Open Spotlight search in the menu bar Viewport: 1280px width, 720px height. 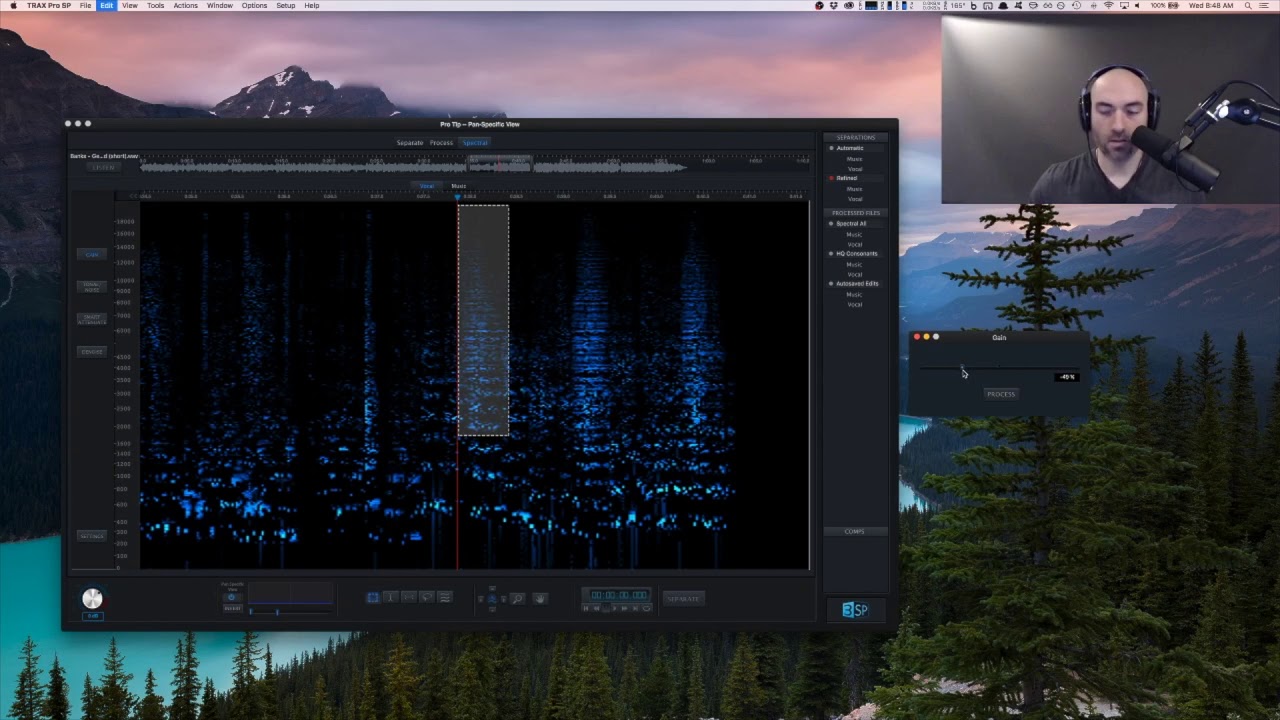pyautogui.click(x=1246, y=6)
